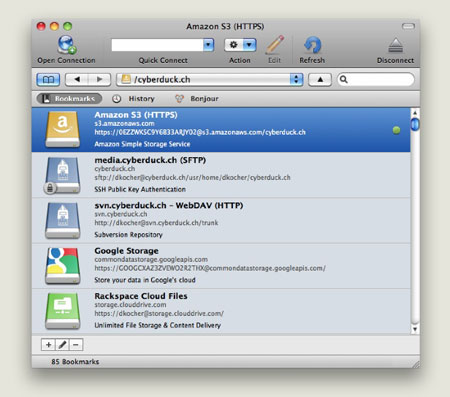Click the green connection status dot

pyautogui.click(x=396, y=130)
